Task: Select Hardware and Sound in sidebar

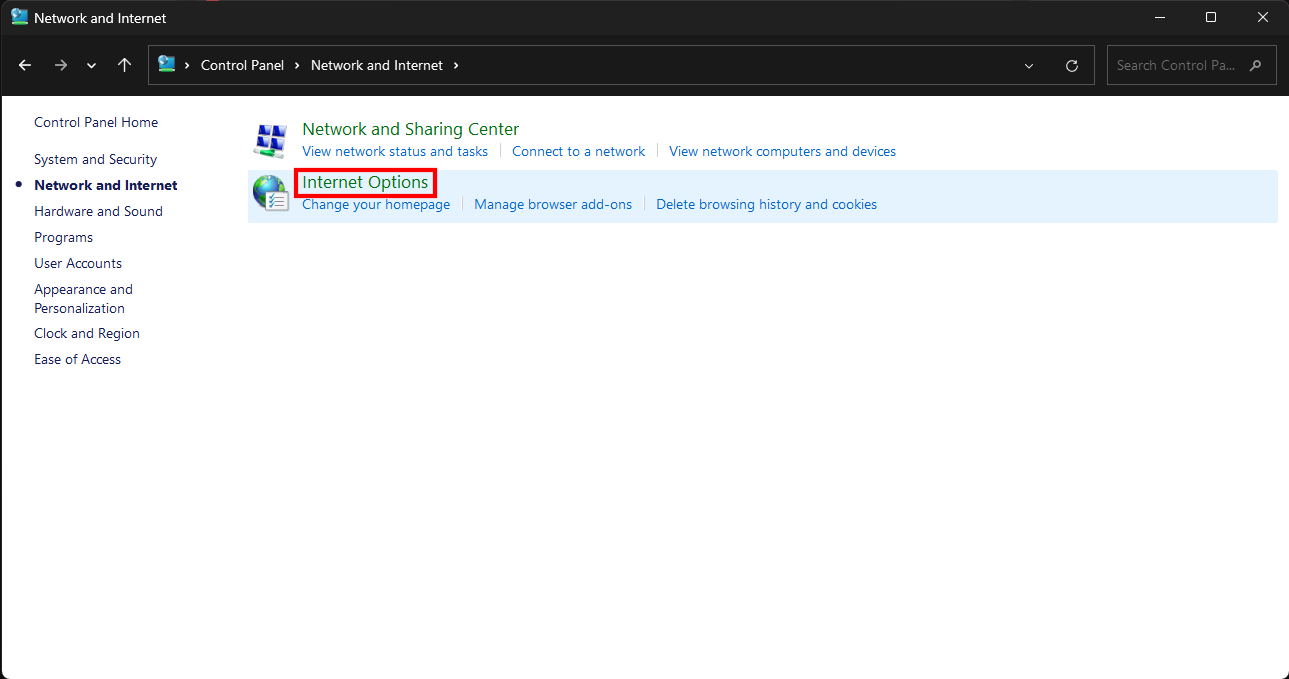Action: [98, 211]
